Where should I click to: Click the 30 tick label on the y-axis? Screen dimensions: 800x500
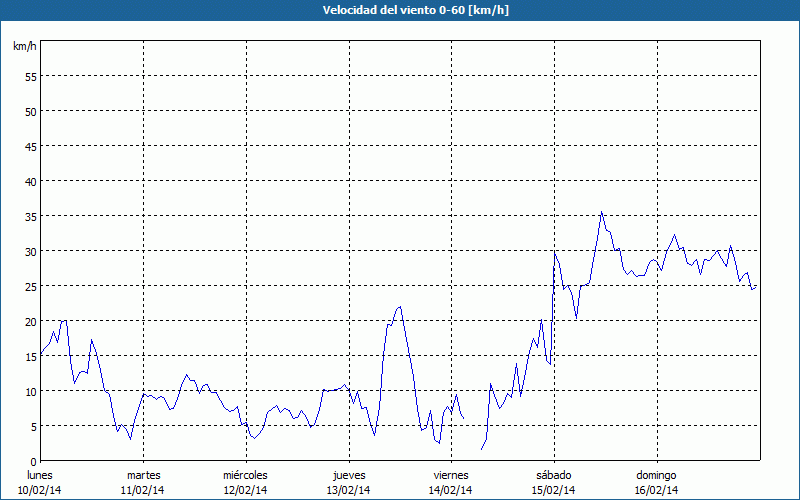tap(30, 251)
